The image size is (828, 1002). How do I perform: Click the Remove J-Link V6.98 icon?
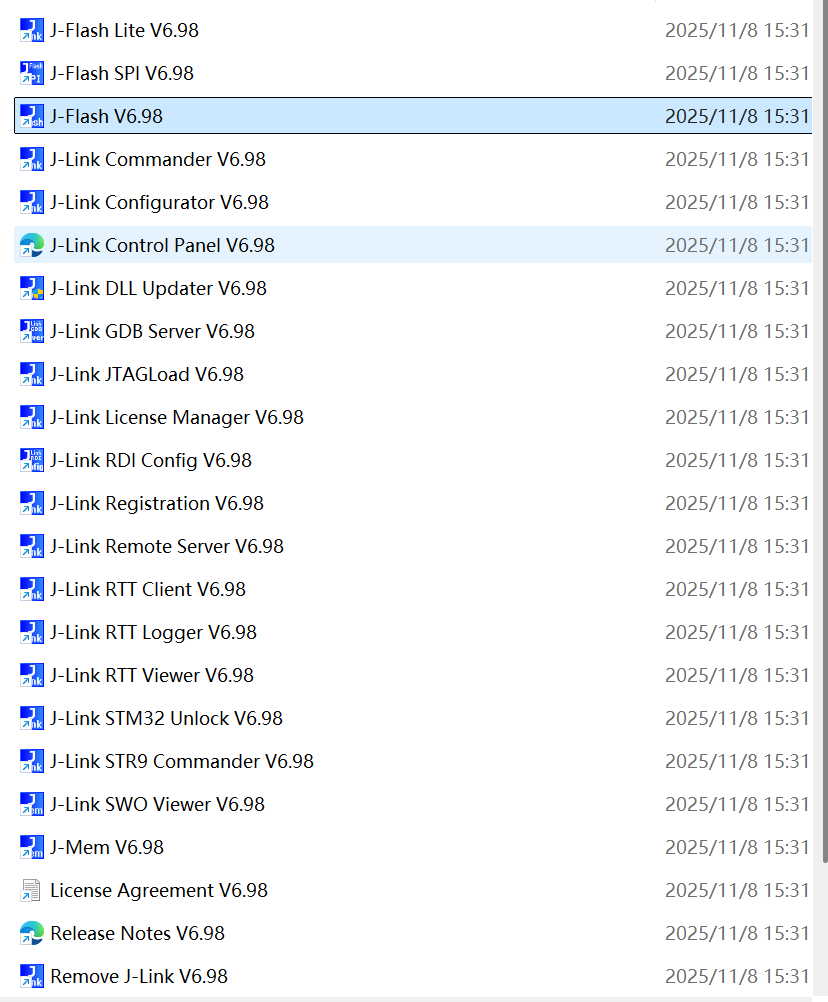32,976
